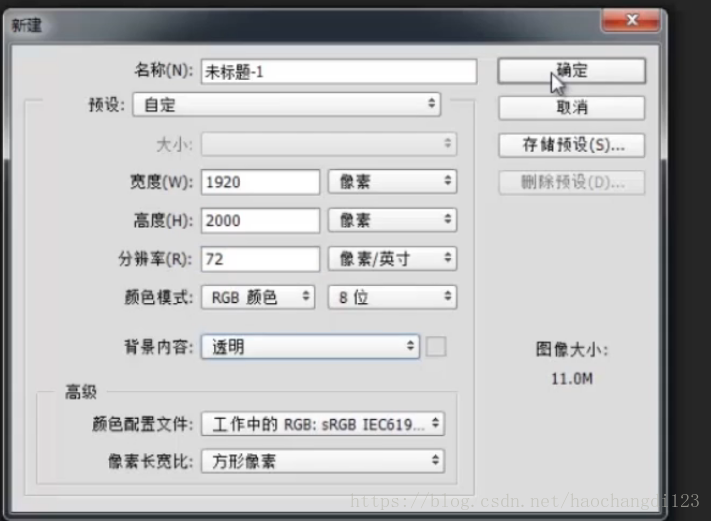Click 存储预设(S)... to save preset

click(x=571, y=145)
